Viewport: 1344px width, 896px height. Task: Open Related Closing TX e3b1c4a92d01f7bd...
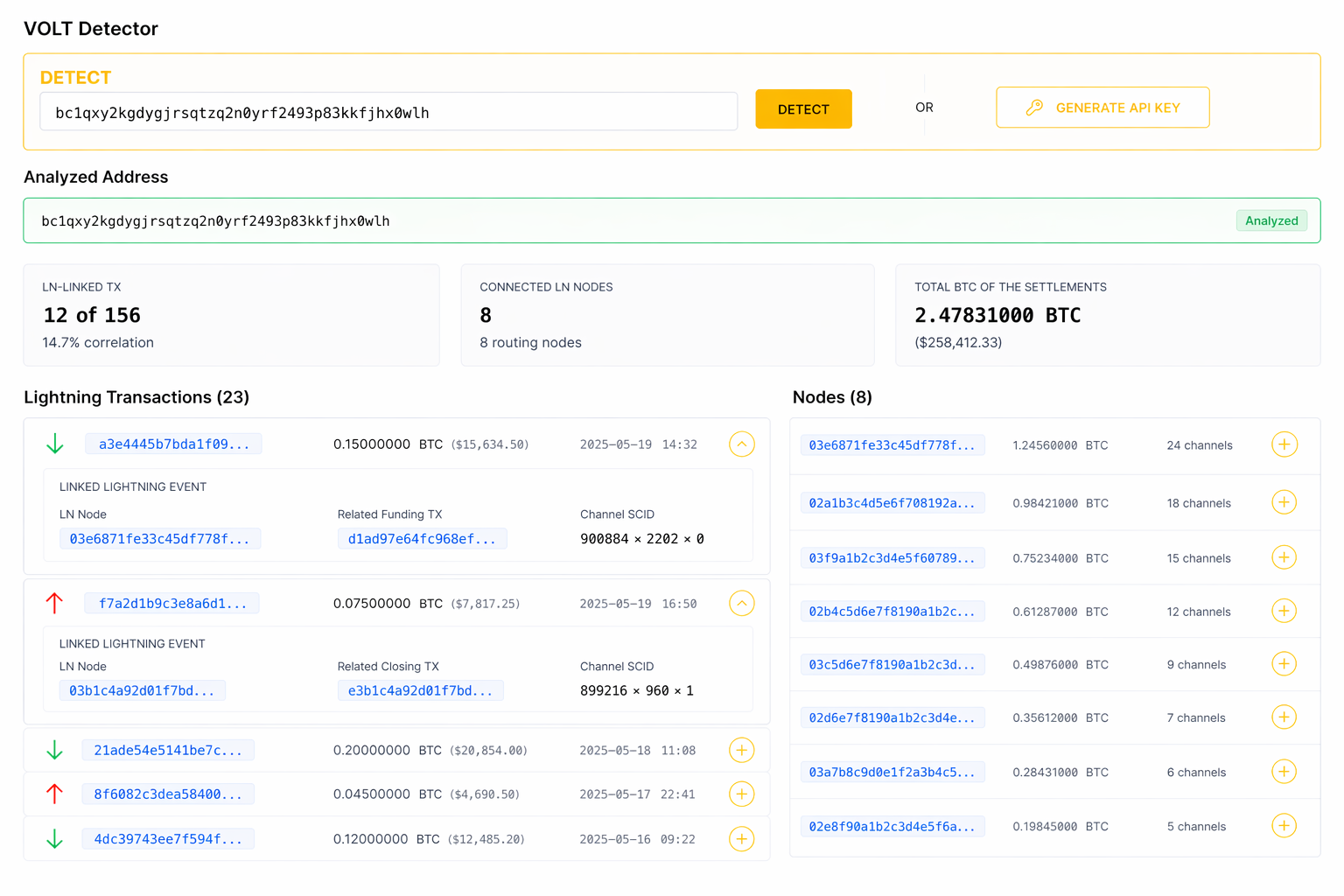(x=420, y=691)
